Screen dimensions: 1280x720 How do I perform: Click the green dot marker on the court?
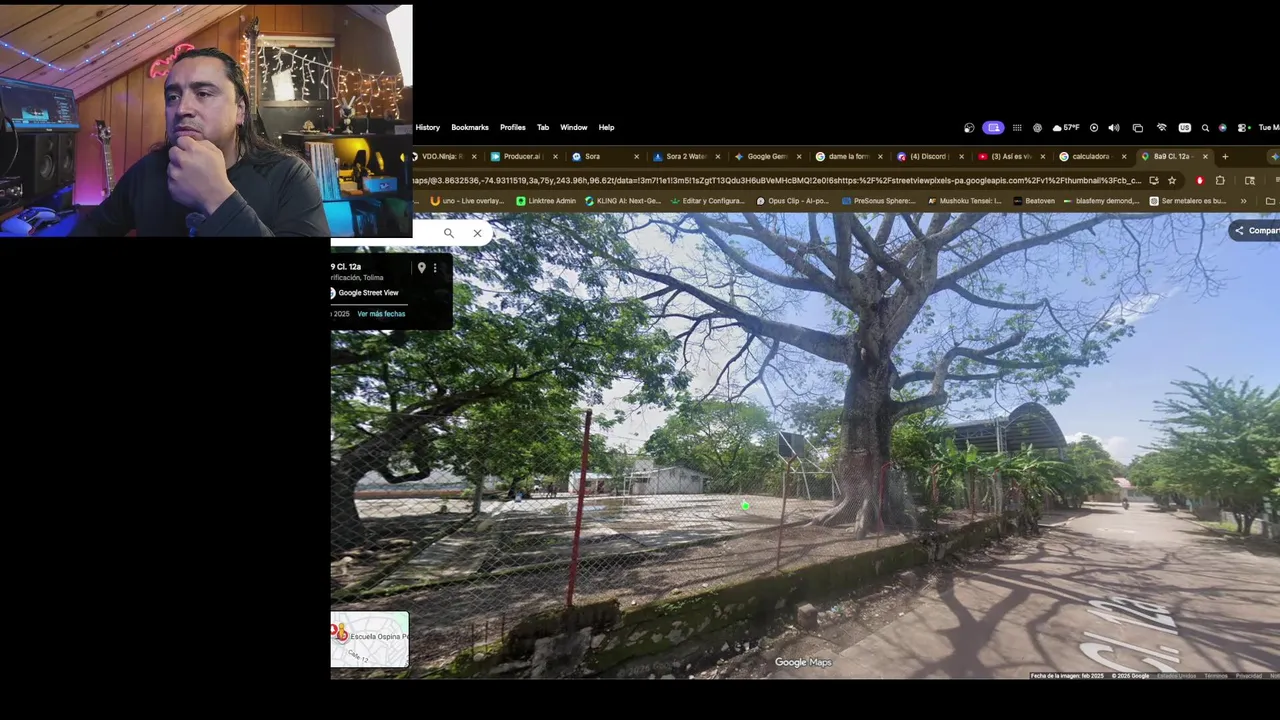pos(745,506)
